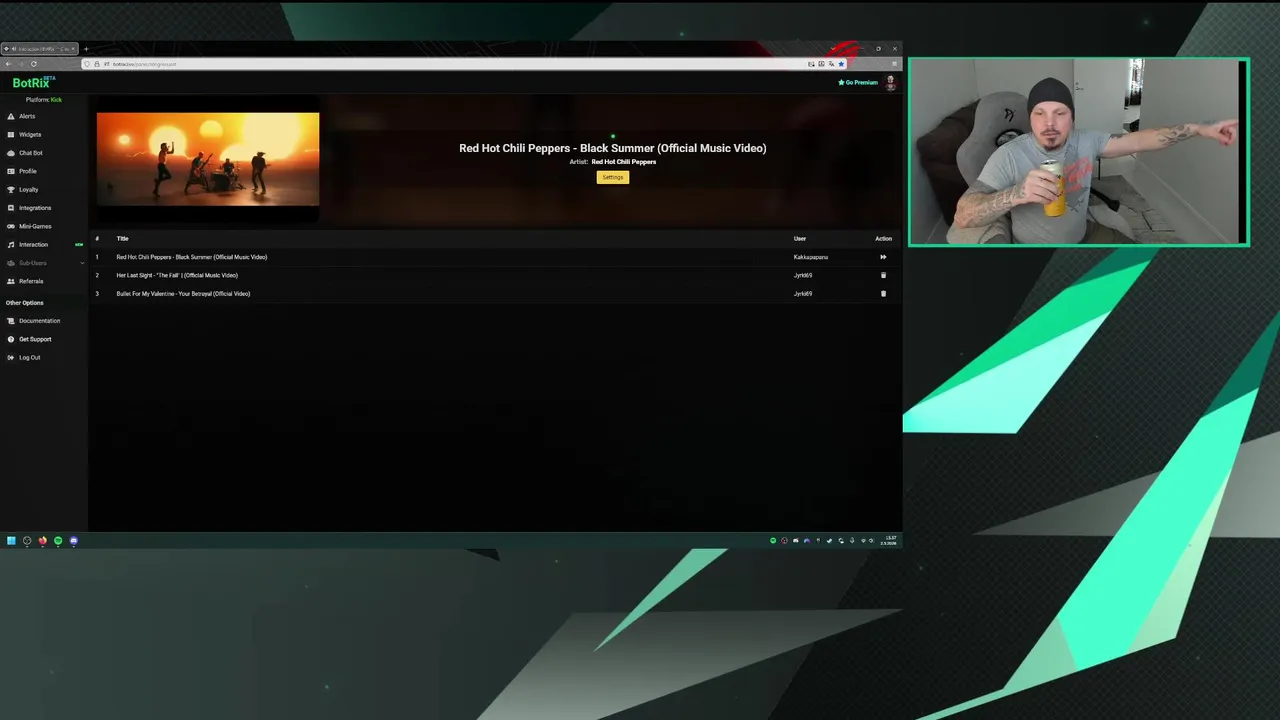Delete the Bullet For My Valentine request

pyautogui.click(x=883, y=294)
